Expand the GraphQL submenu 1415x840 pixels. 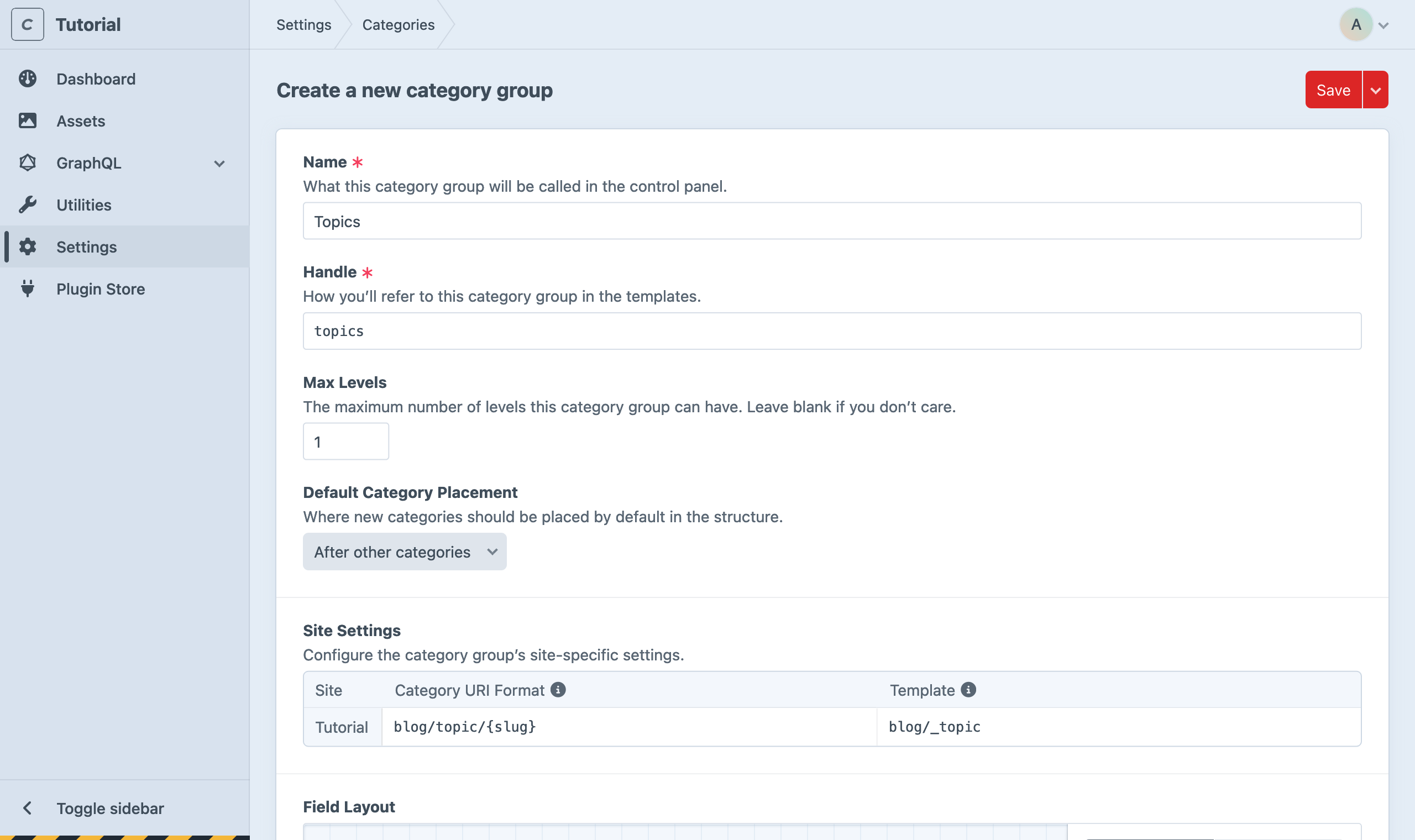[x=220, y=163]
